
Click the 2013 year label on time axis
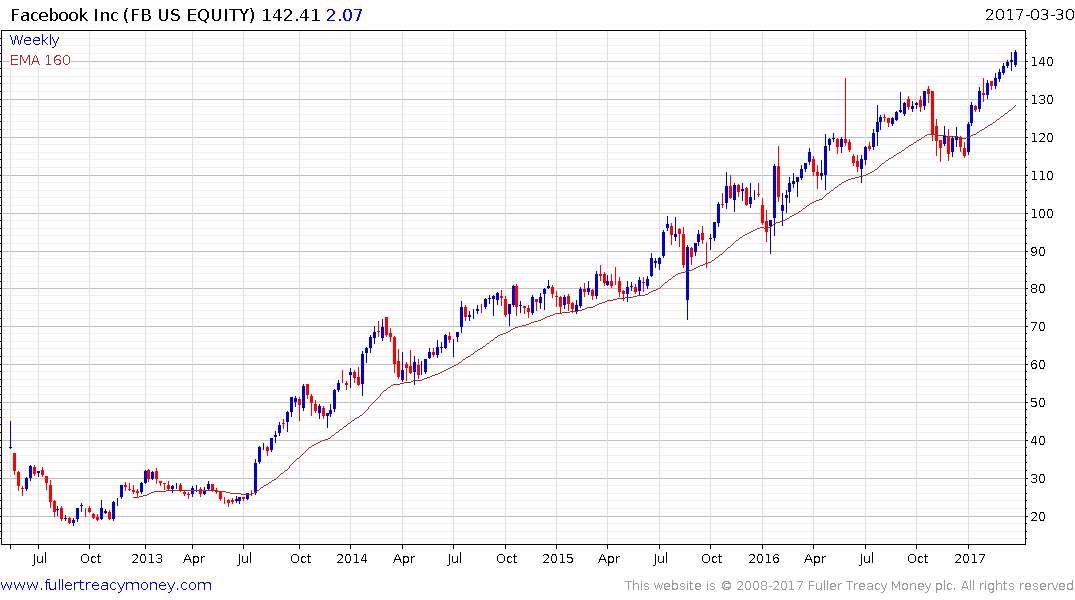[147, 558]
